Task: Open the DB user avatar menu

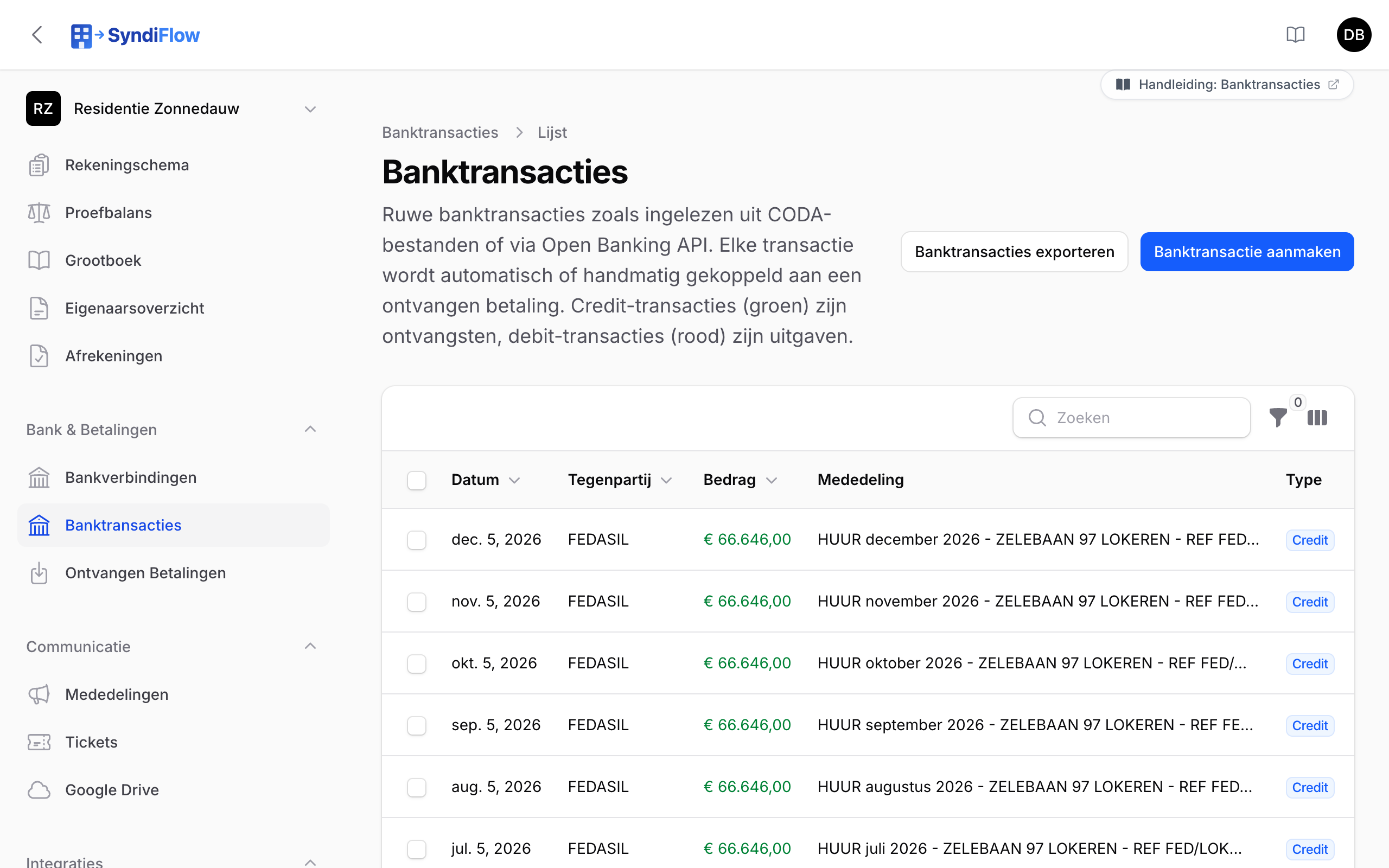Action: pos(1353,35)
